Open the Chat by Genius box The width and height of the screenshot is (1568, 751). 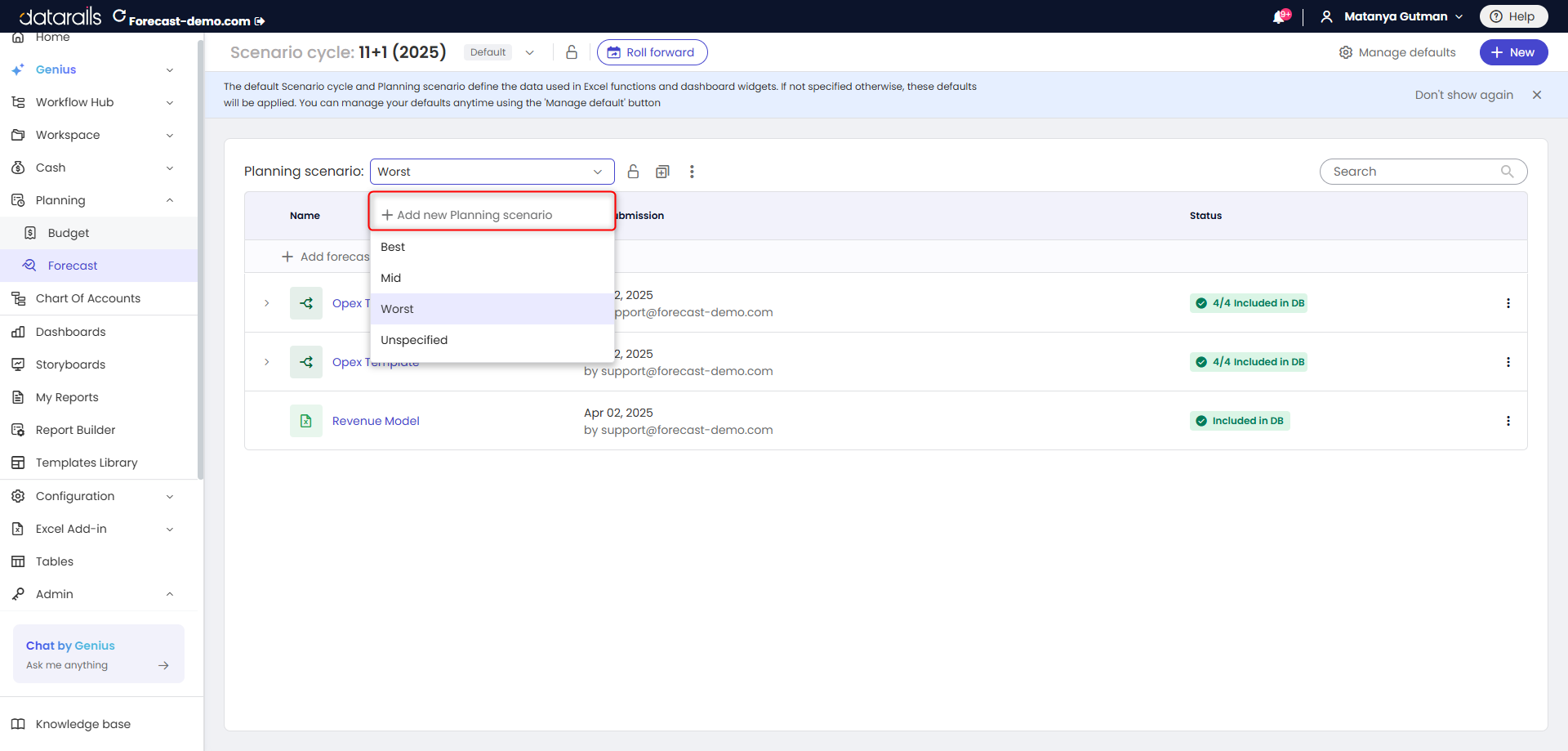(99, 654)
